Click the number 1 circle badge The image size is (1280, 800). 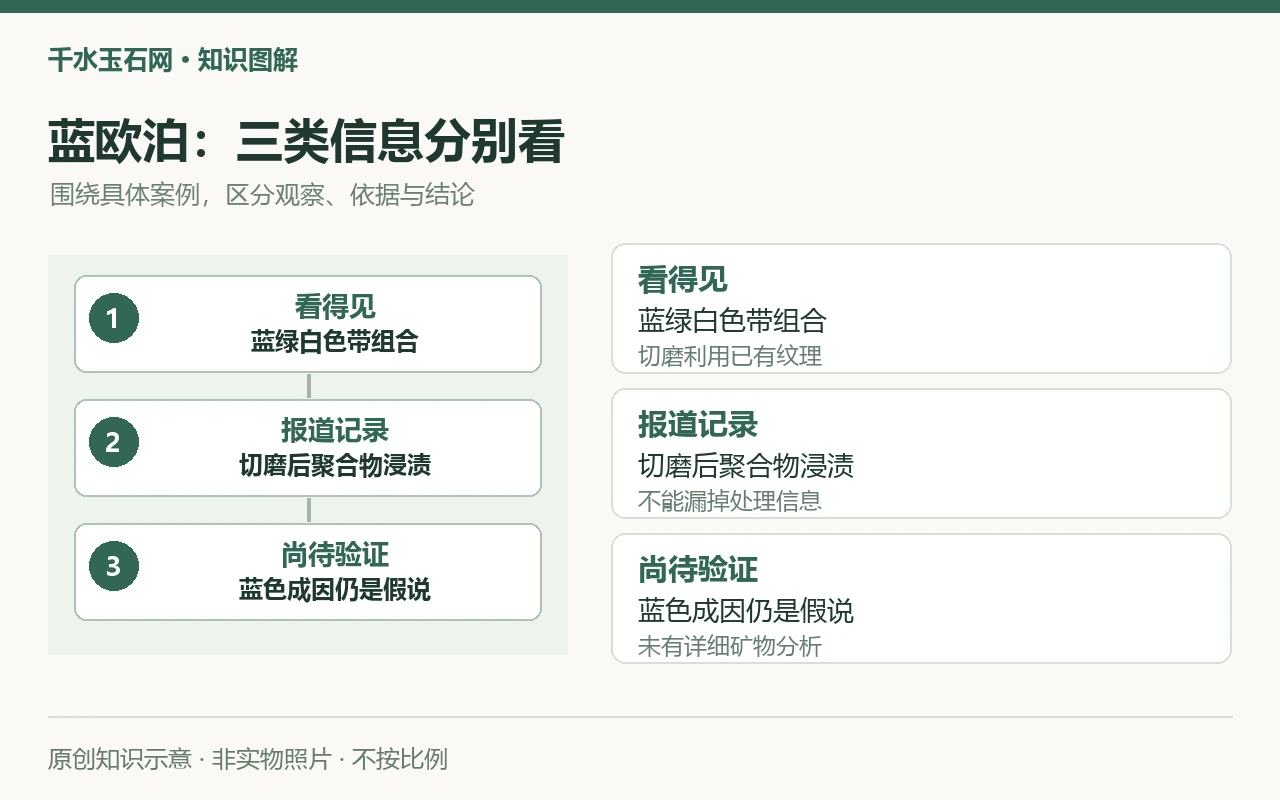(x=113, y=319)
